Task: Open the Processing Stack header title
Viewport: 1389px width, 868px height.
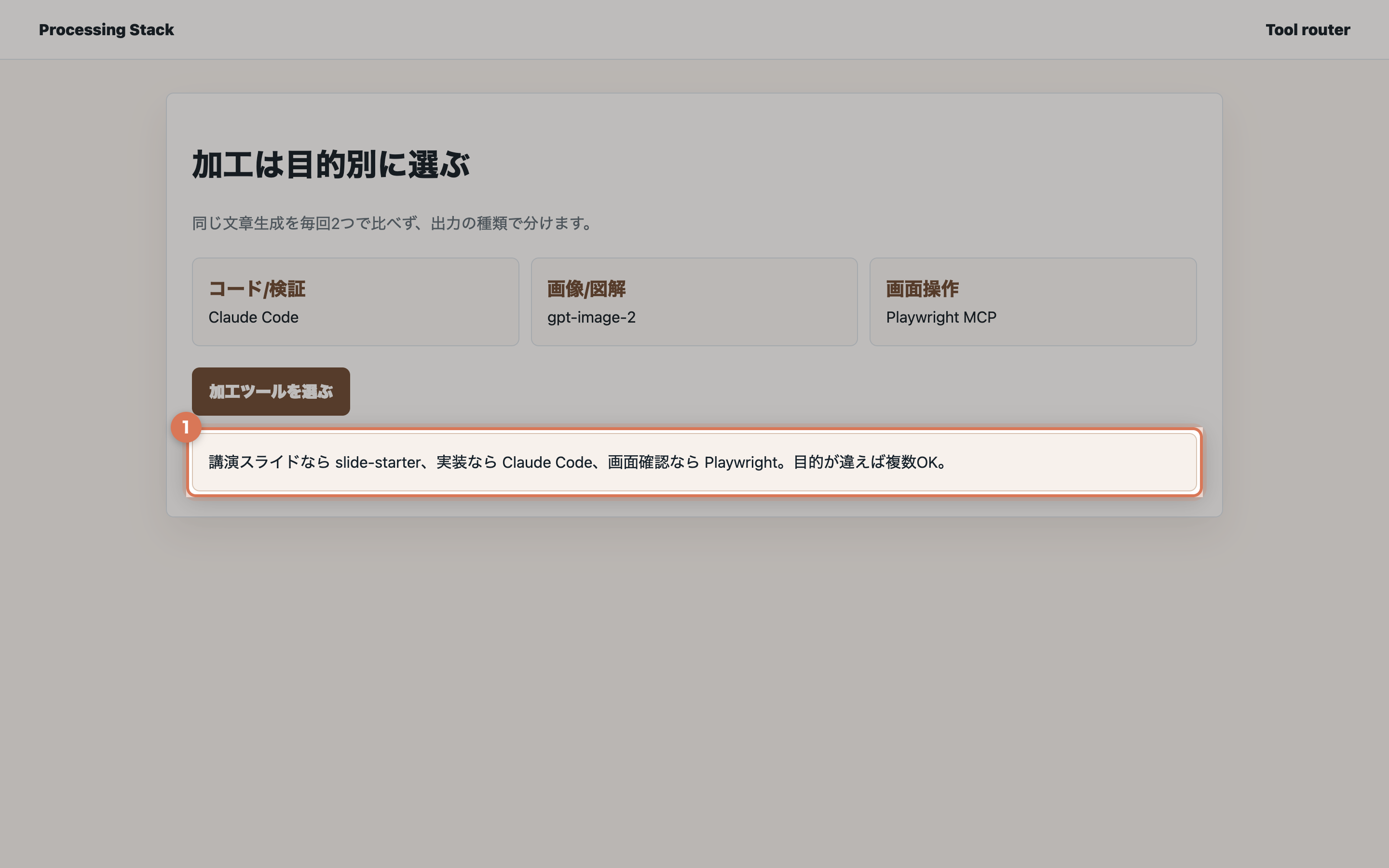Action: coord(106,30)
